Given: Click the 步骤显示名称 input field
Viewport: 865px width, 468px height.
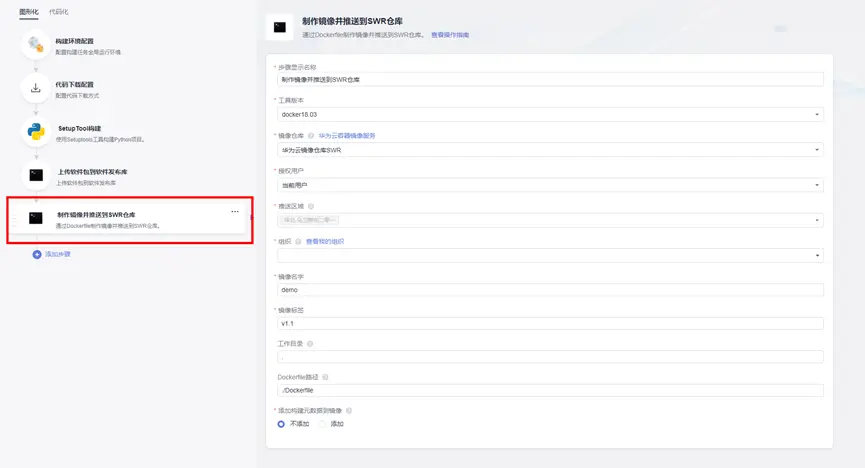Looking at the screenshot, I should point(550,79).
